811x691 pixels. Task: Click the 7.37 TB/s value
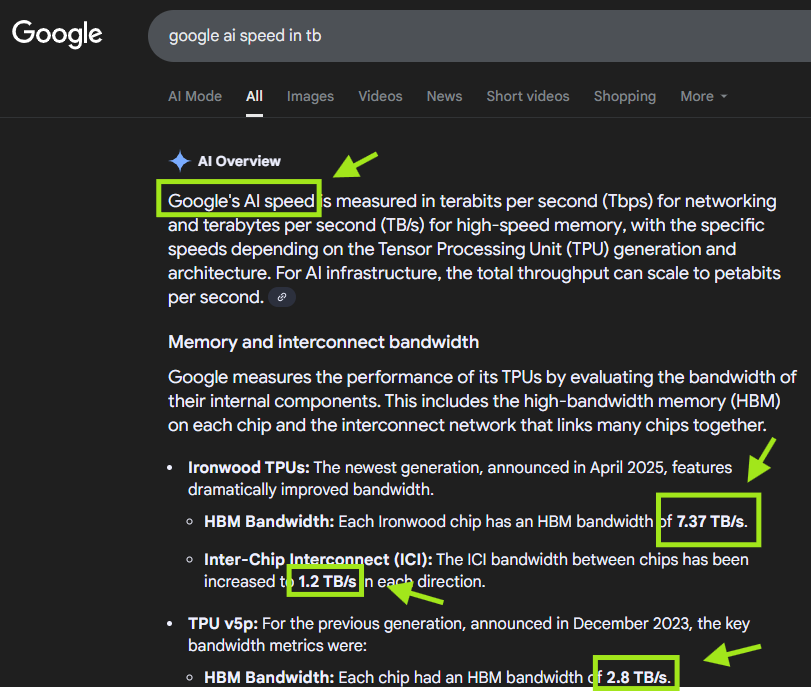pos(712,521)
